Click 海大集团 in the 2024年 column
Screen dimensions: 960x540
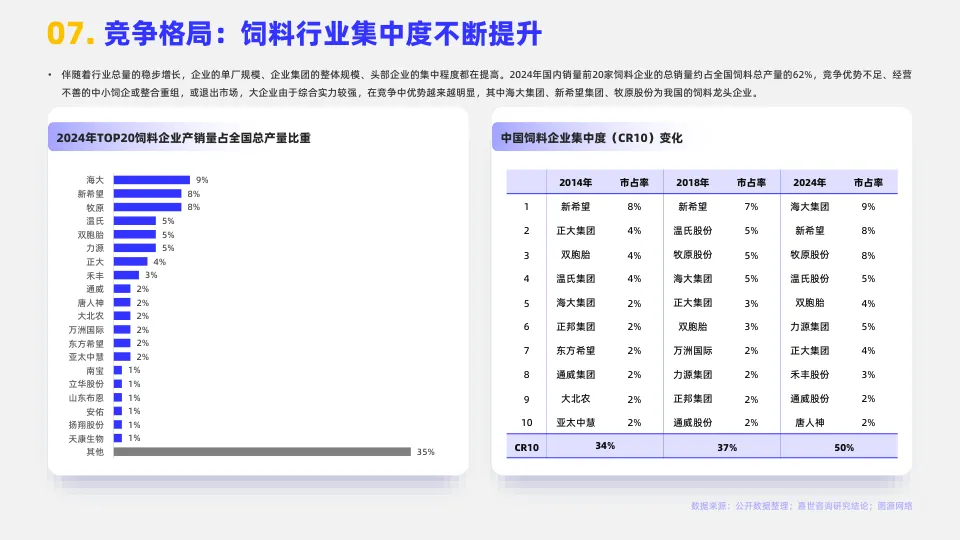click(809, 207)
